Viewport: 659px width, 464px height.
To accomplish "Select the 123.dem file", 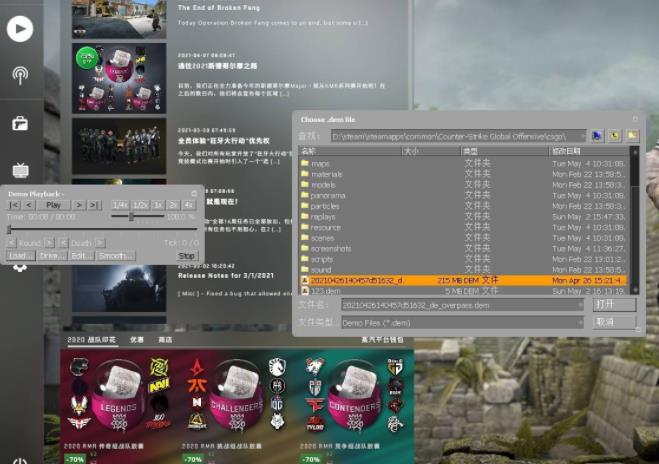I will pos(464,290).
